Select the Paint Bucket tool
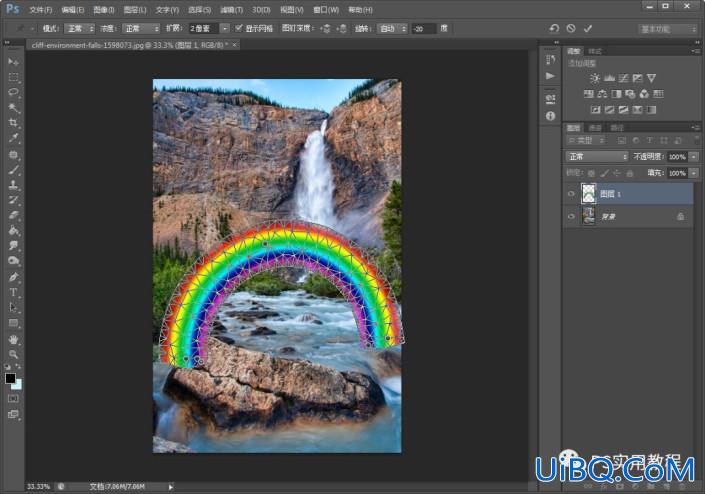Image resolution: width=705 pixels, height=494 pixels. click(x=13, y=231)
